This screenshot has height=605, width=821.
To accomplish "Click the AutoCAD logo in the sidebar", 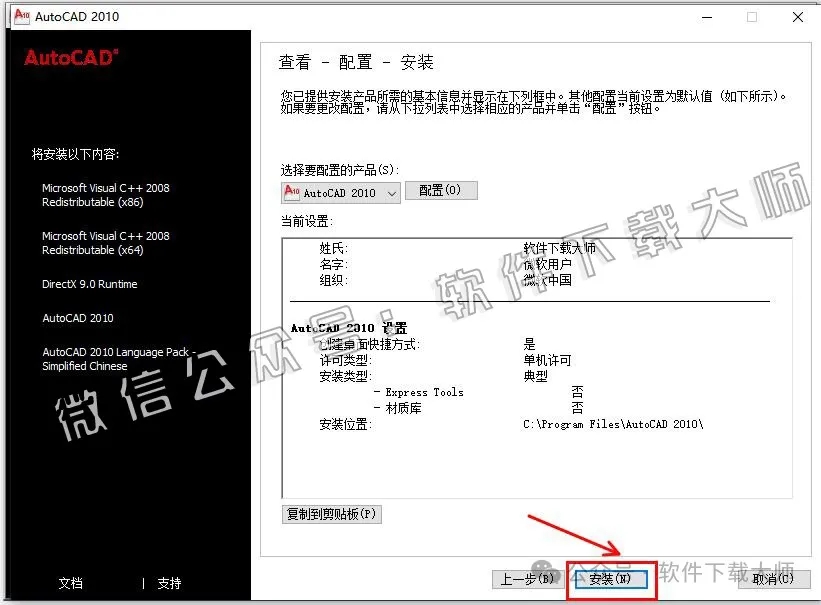I will 68,58.
